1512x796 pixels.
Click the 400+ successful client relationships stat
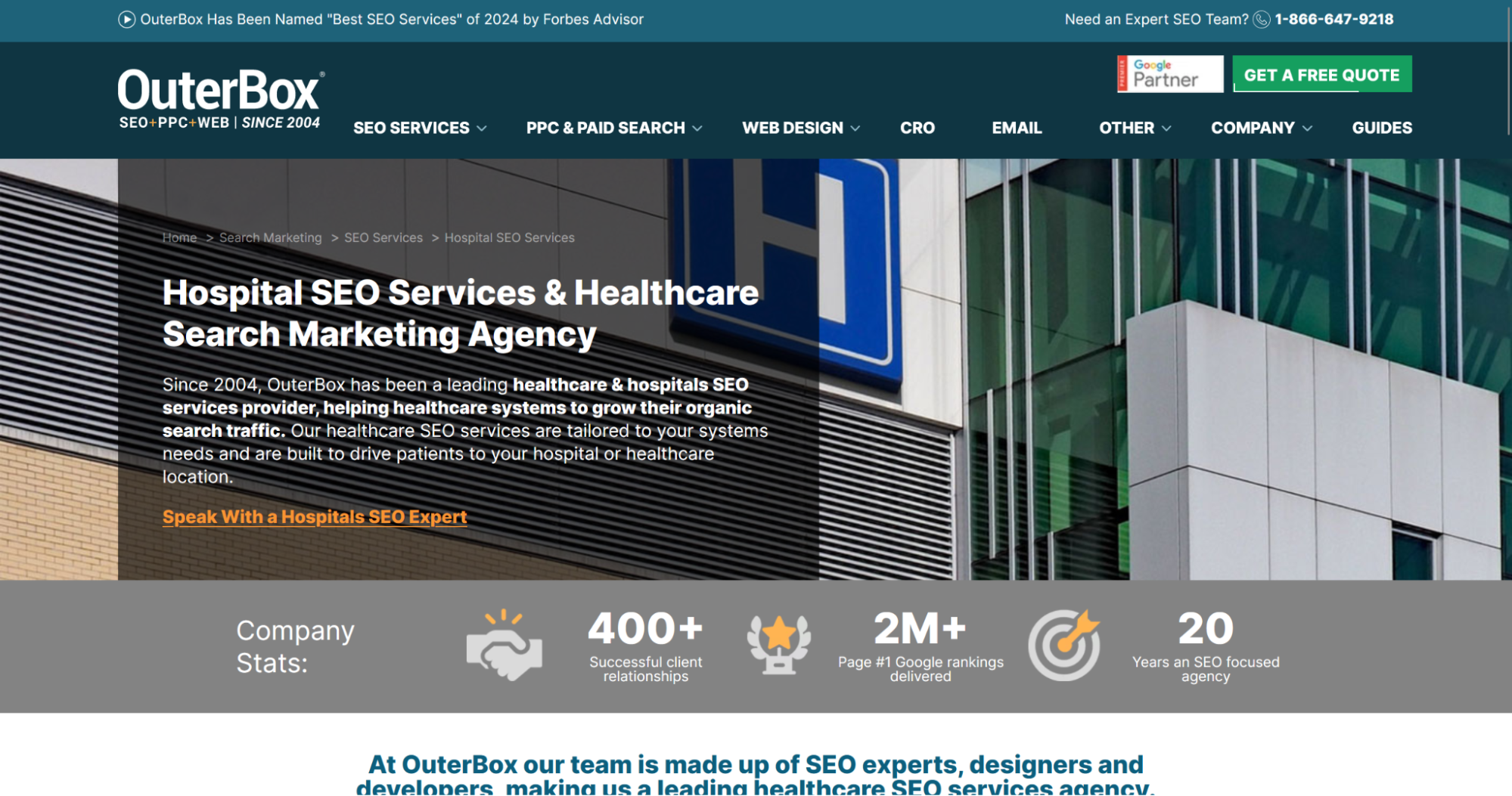(x=646, y=646)
